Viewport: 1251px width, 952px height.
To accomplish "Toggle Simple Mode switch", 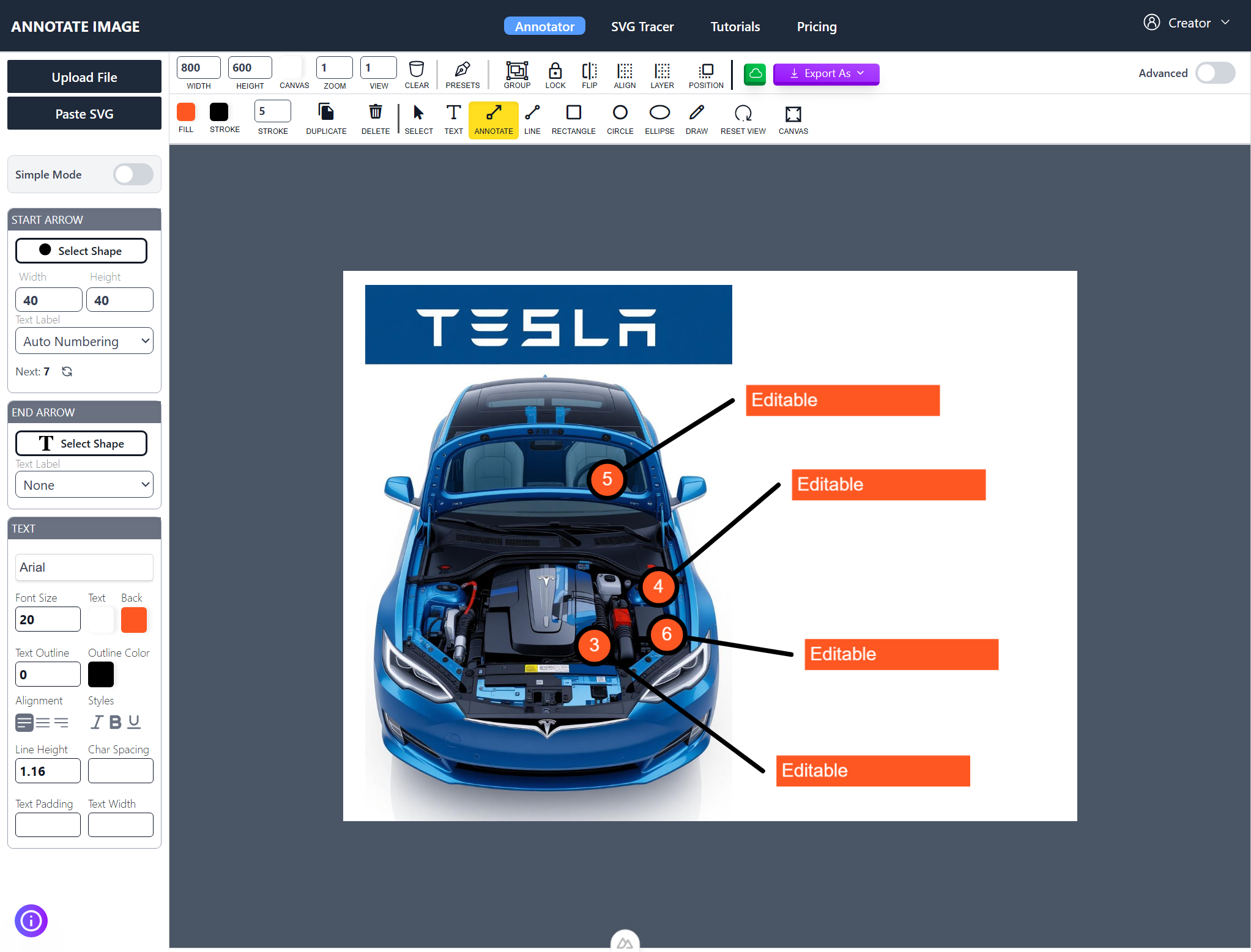I will click(133, 174).
